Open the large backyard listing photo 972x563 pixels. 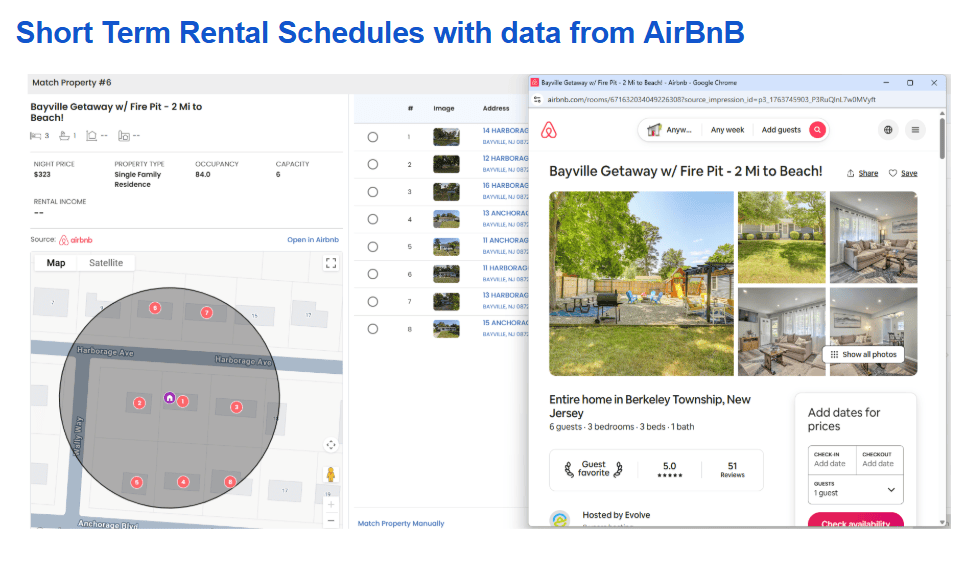tap(641, 283)
